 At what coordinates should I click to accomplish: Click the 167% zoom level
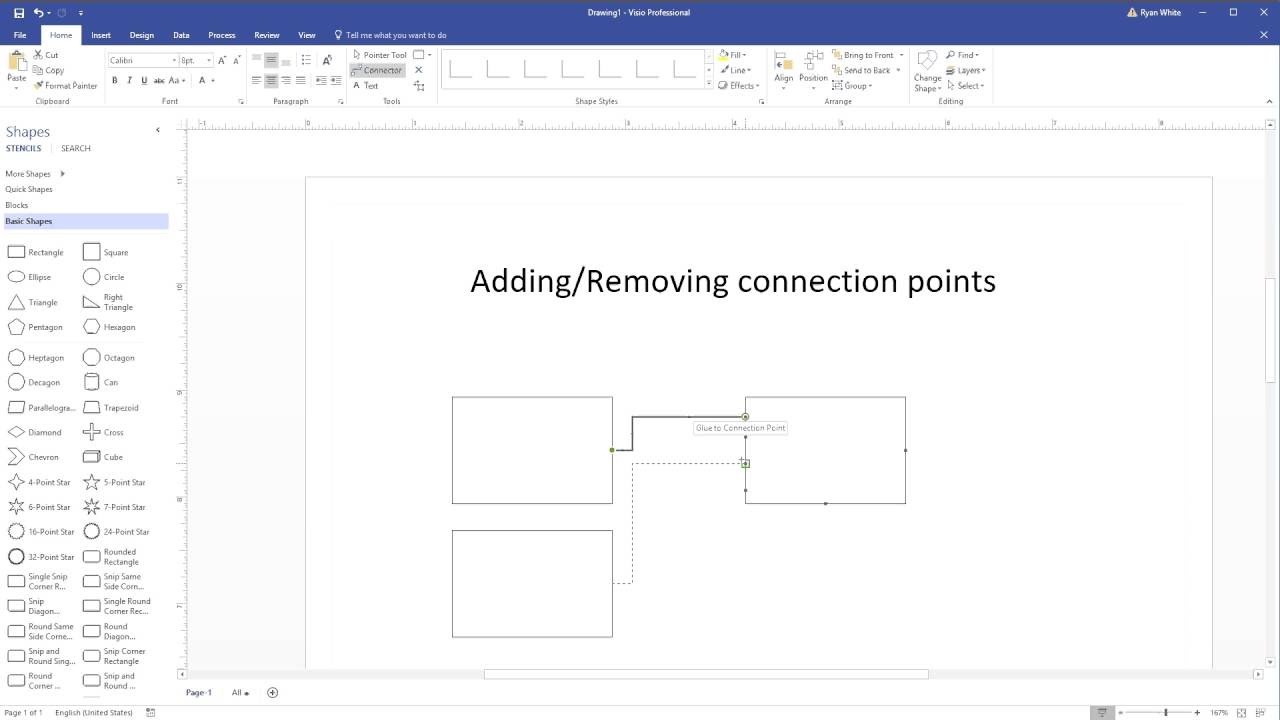pyautogui.click(x=1219, y=713)
